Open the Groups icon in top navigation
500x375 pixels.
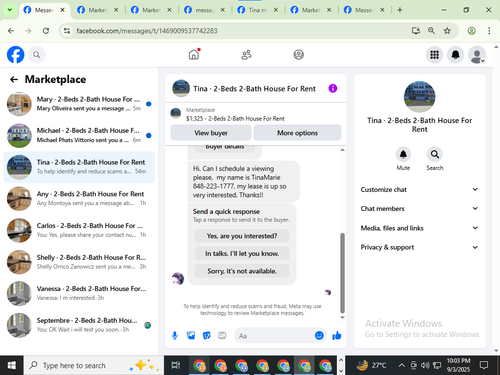[299, 55]
